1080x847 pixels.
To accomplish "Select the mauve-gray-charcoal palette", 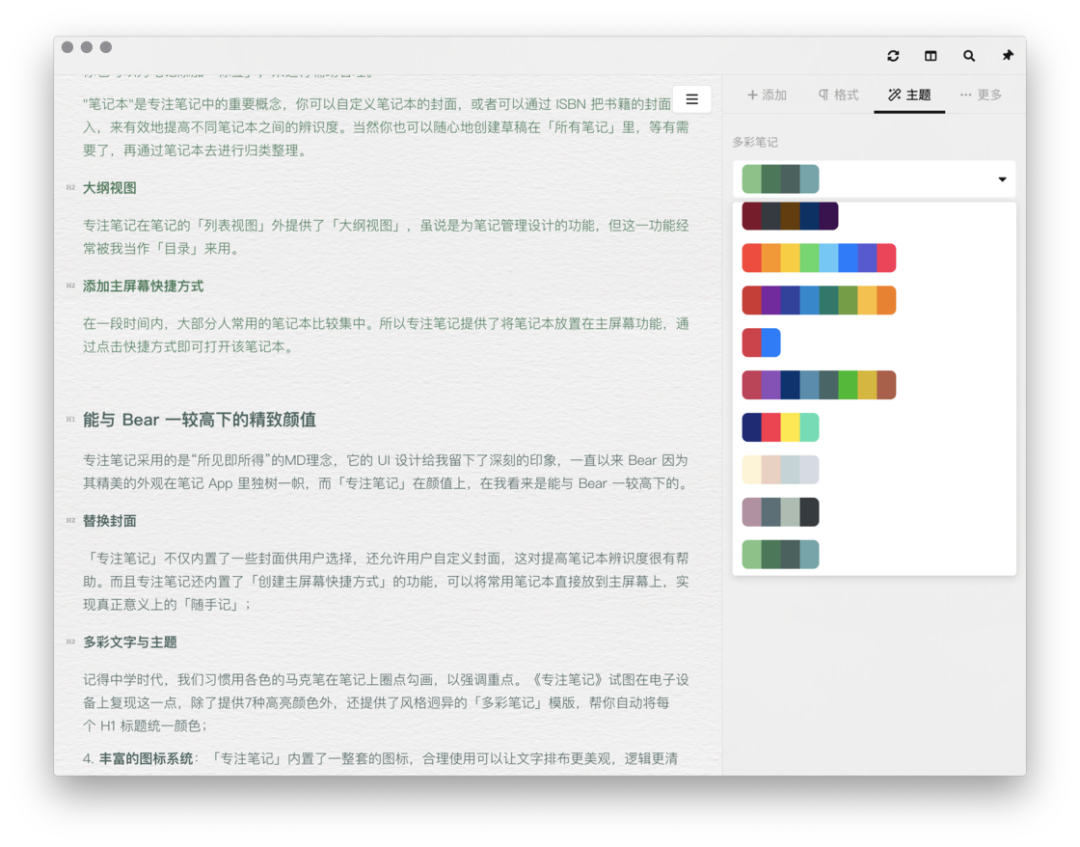I will coord(780,512).
